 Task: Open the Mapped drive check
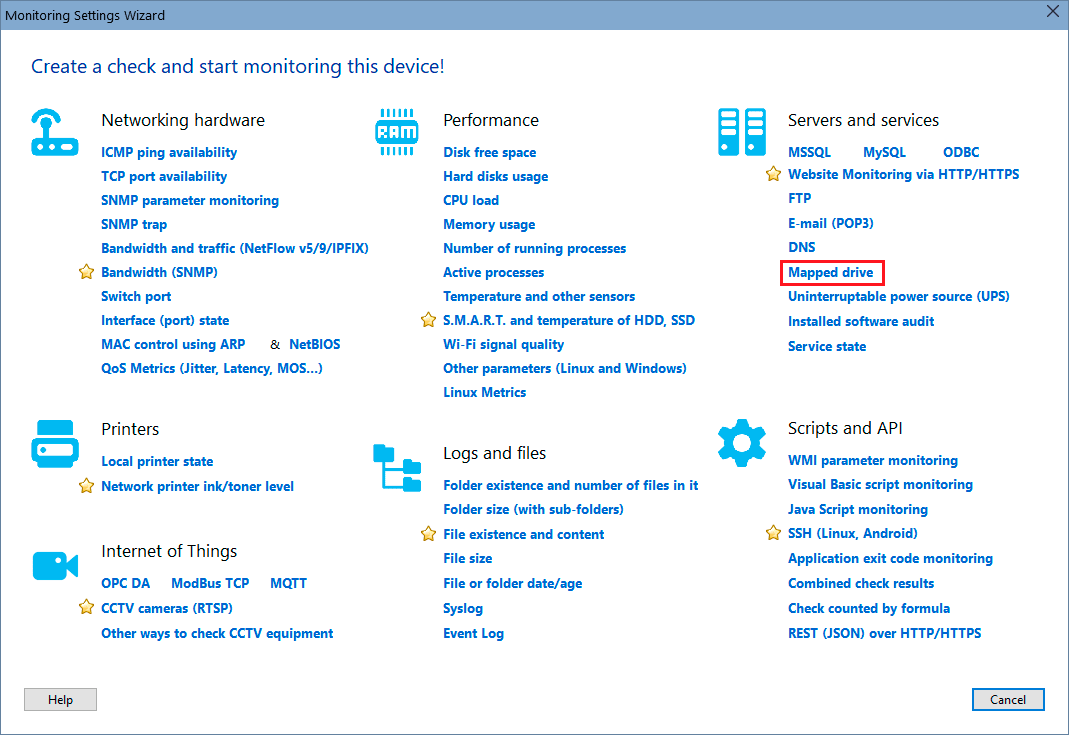coord(831,271)
